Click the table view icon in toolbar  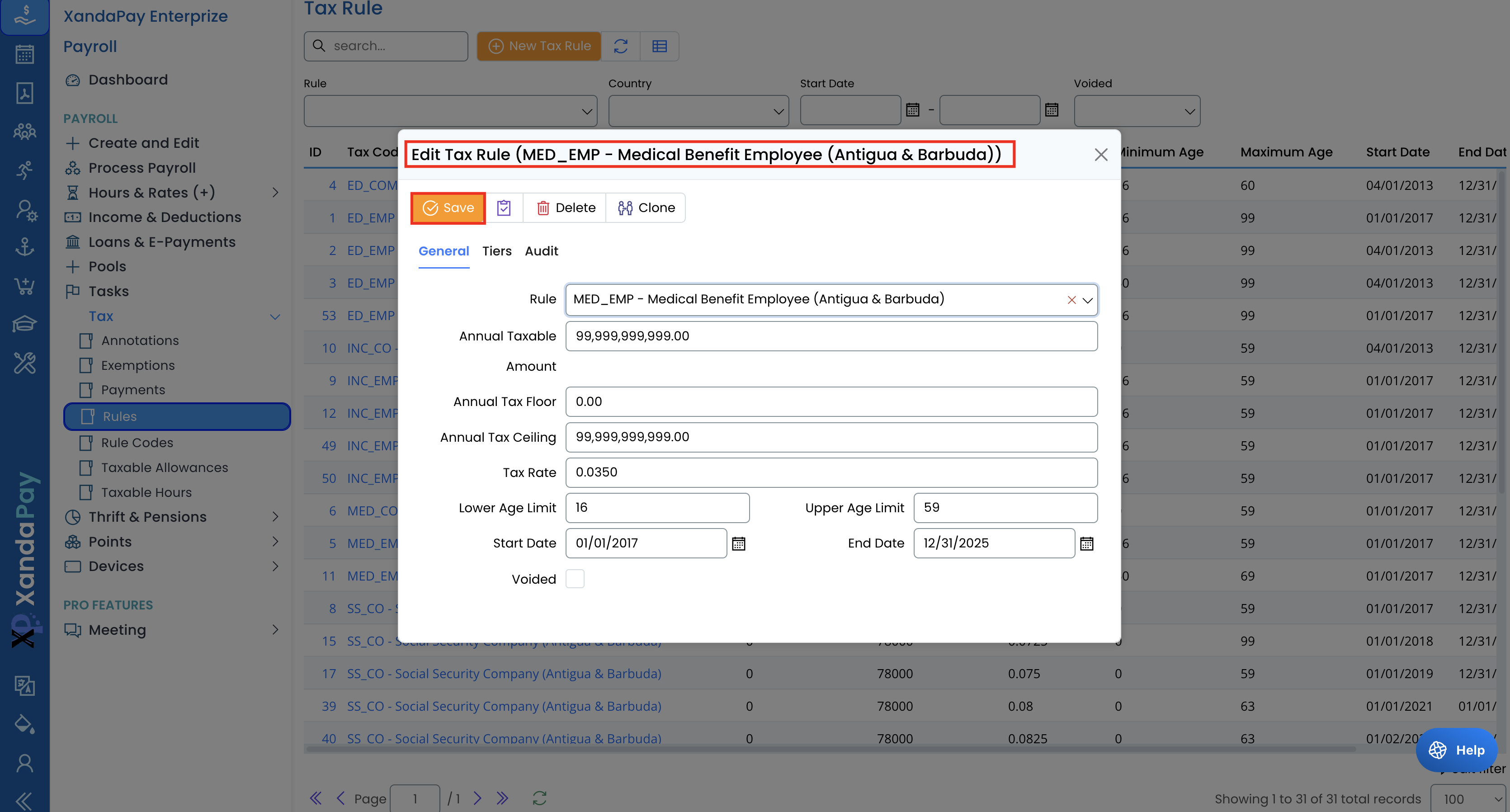click(x=660, y=46)
